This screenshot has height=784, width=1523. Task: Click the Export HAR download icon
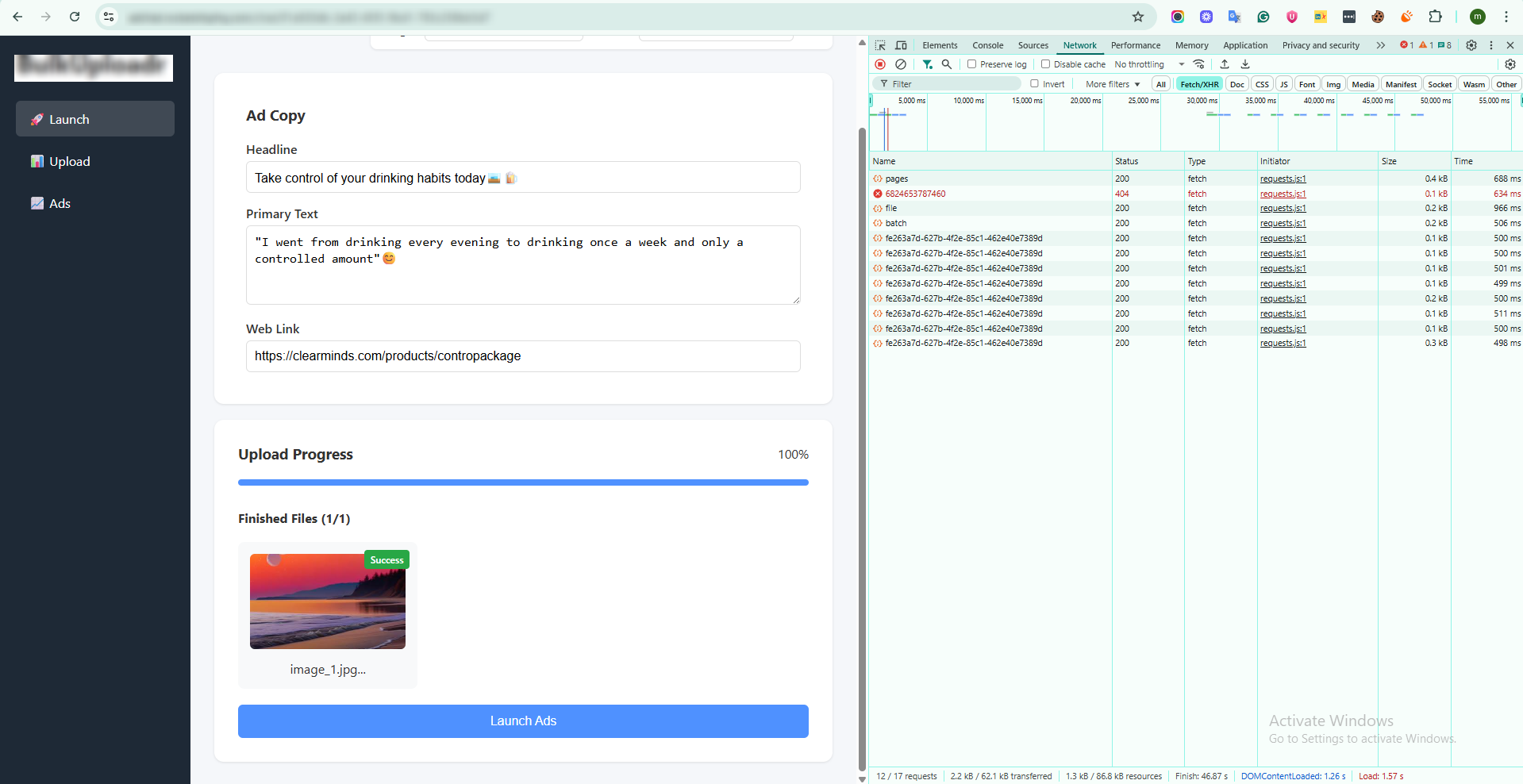[1245, 64]
